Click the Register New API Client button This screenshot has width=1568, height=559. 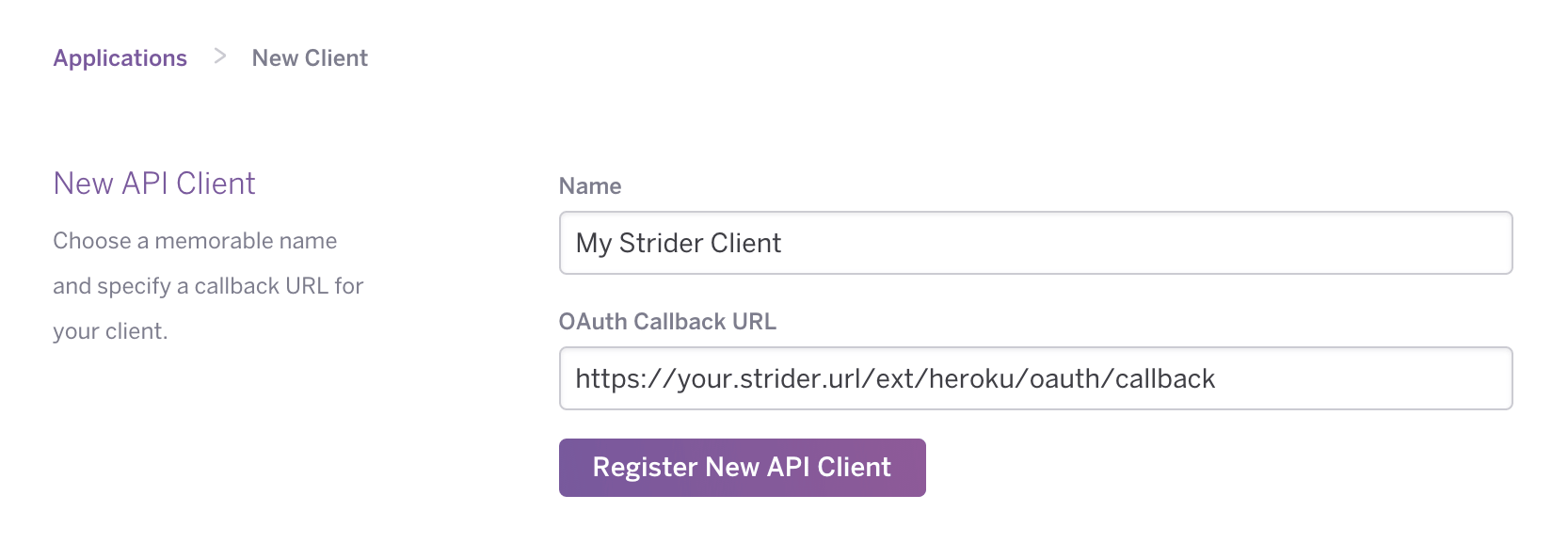coord(742,468)
